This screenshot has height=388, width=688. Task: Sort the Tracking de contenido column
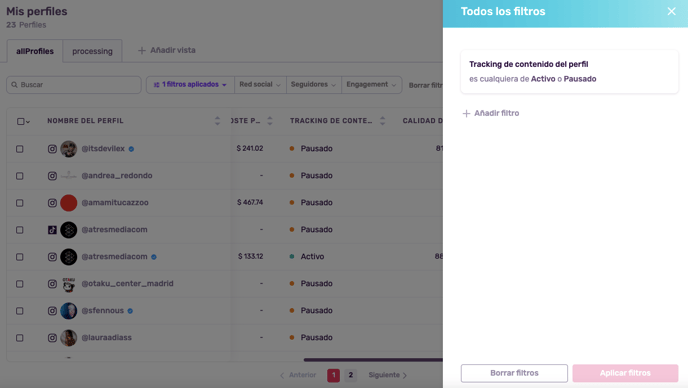point(382,121)
